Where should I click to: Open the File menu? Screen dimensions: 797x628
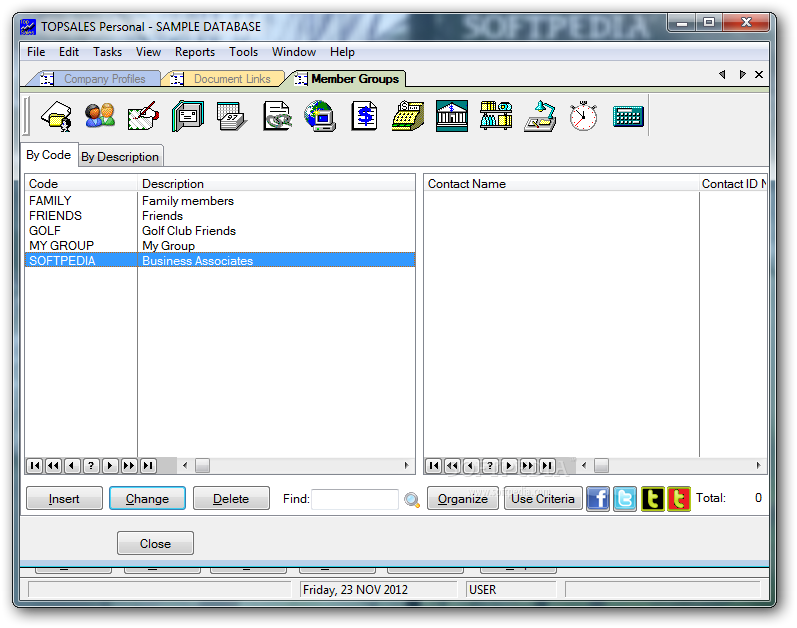(x=36, y=52)
